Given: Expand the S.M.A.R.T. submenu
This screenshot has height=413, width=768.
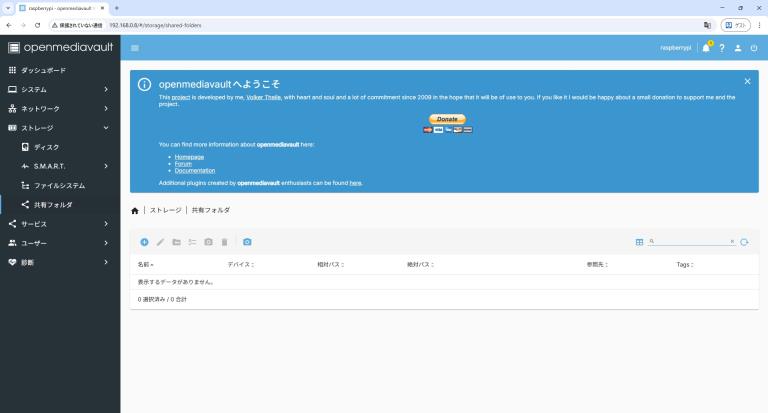Looking at the screenshot, I should (60, 166).
